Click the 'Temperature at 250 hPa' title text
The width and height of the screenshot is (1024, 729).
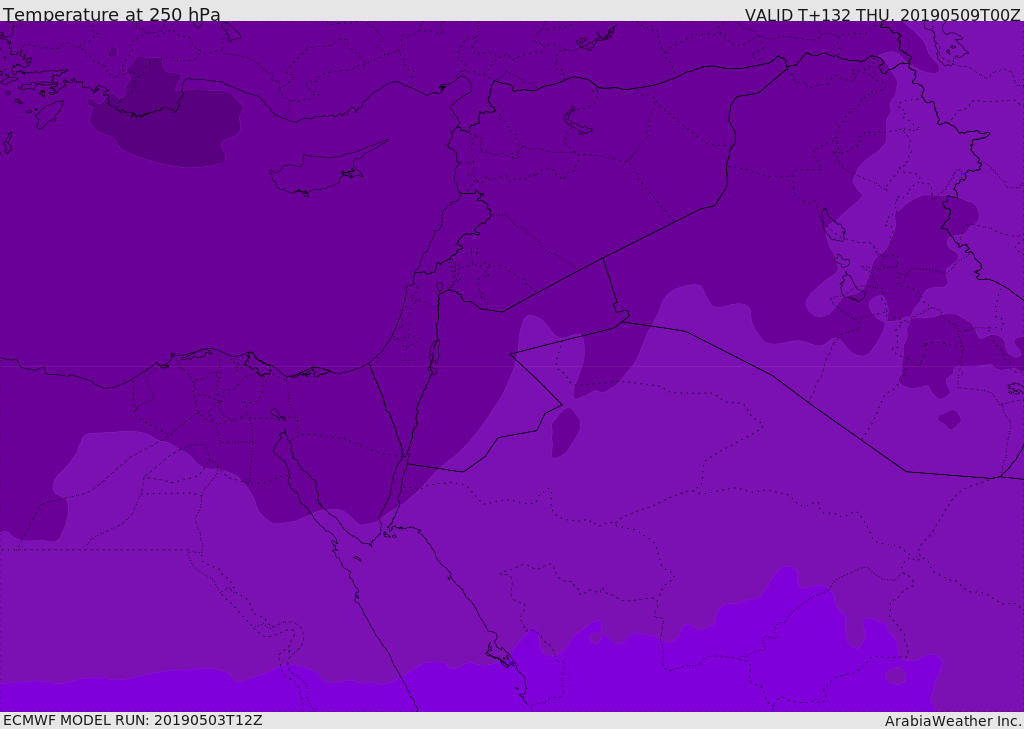112,14
